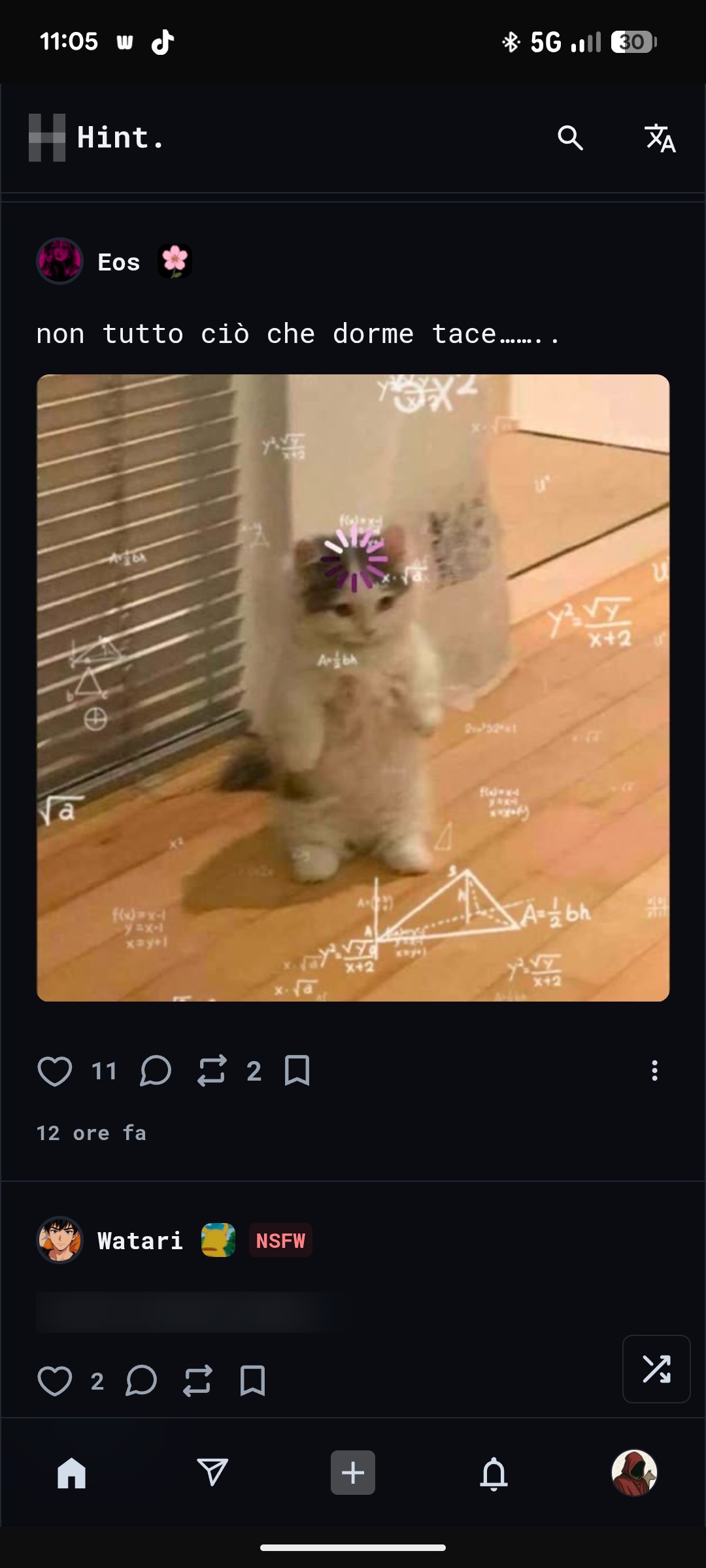Tap the shuffle floating button
This screenshot has width=706, height=1568.
pyautogui.click(x=656, y=1369)
